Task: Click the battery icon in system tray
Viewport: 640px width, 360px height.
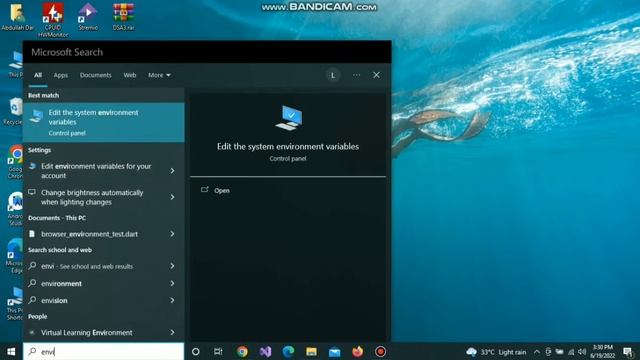Action: click(559, 352)
